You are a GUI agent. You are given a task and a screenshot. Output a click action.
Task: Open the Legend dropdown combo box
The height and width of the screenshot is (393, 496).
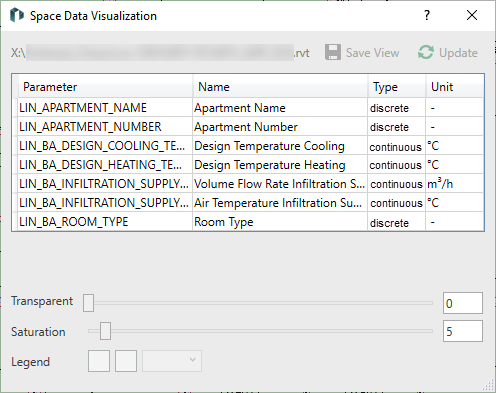172,361
